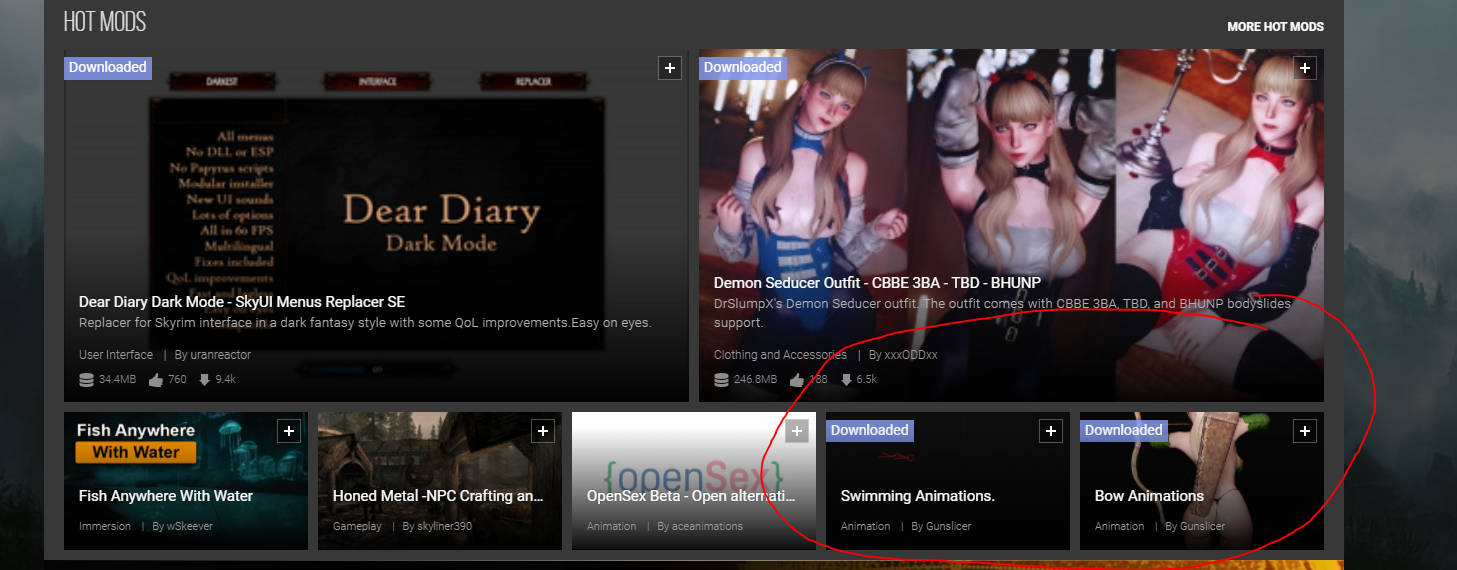
Task: Open the User Interface category
Action: coord(116,355)
